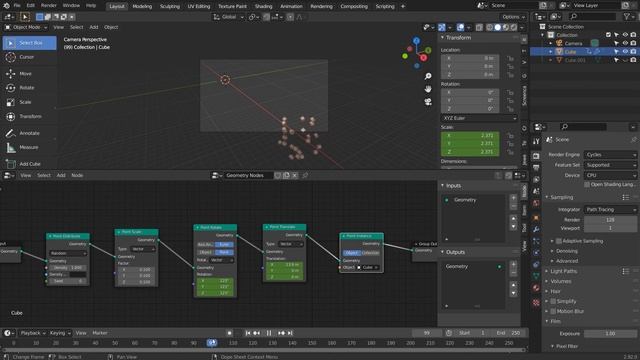Select the Measure tool
Screen dimensions: 640x360
(x=29, y=147)
